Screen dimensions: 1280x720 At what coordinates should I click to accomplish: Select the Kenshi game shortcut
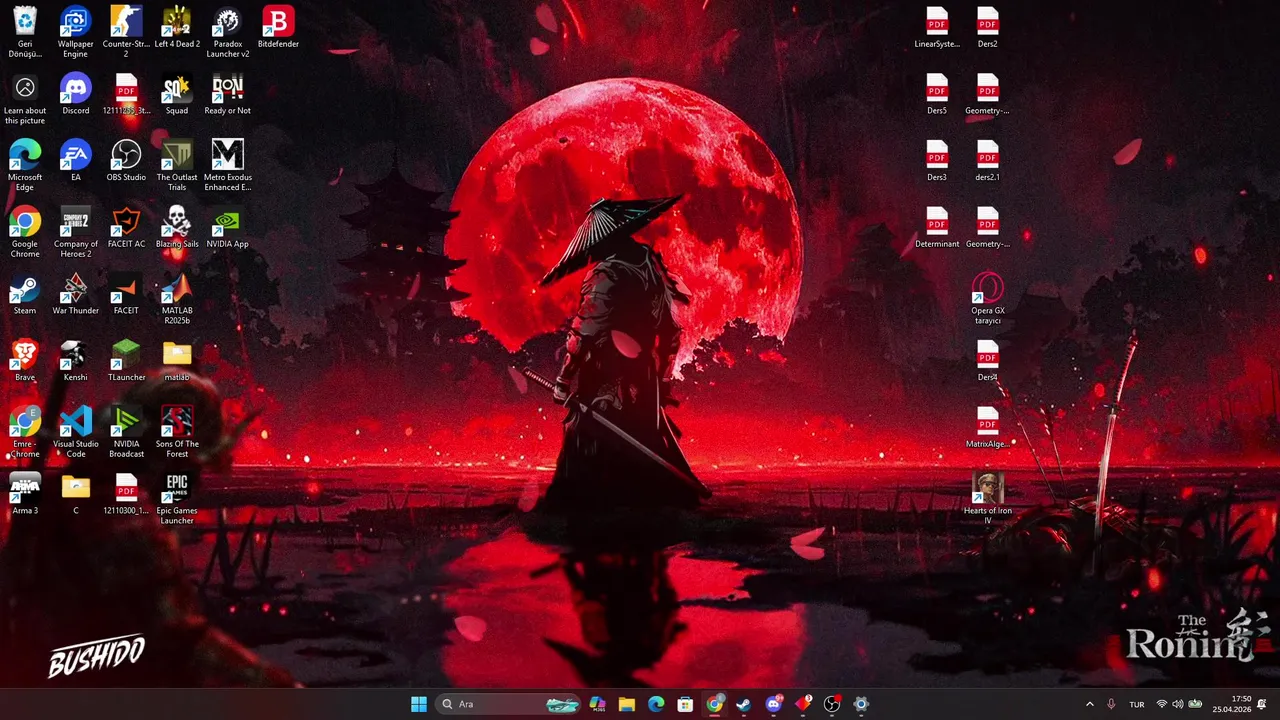76,361
